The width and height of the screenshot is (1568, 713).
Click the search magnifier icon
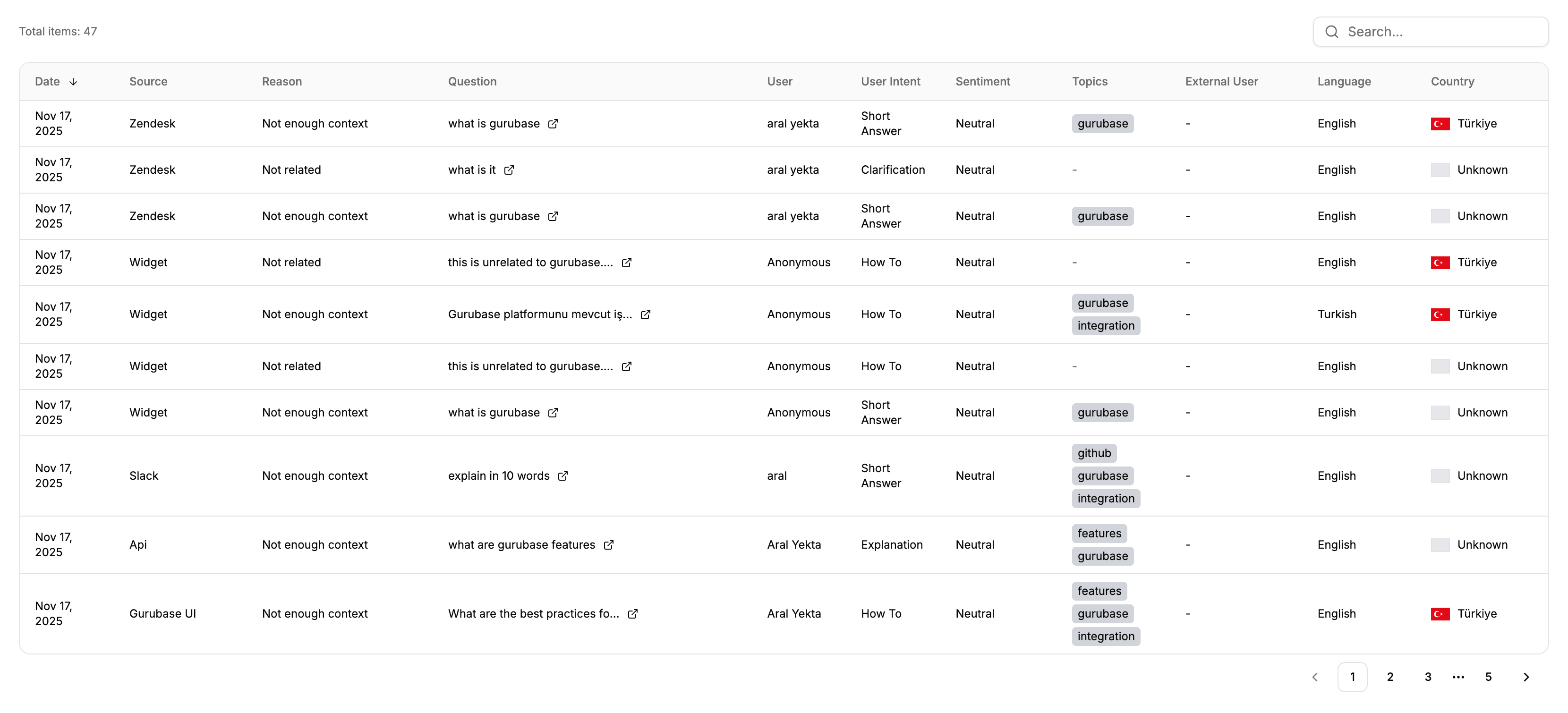(x=1332, y=31)
